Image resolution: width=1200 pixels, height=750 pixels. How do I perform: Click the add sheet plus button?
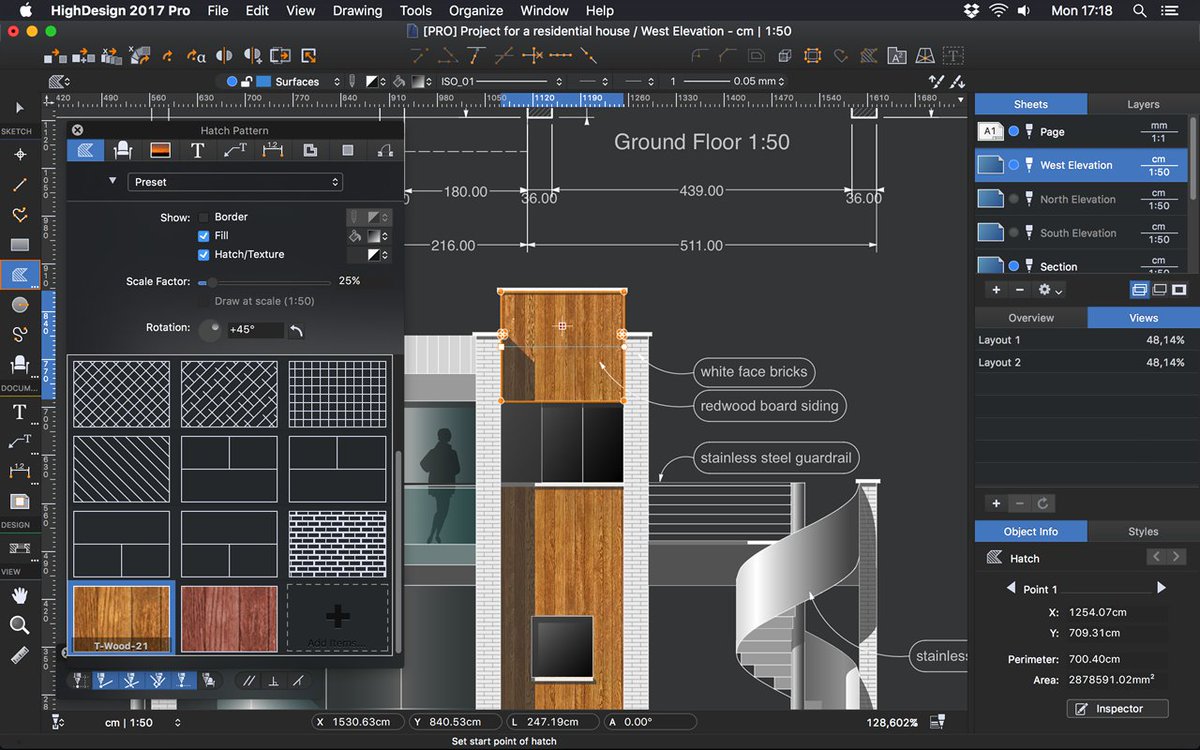(x=996, y=290)
